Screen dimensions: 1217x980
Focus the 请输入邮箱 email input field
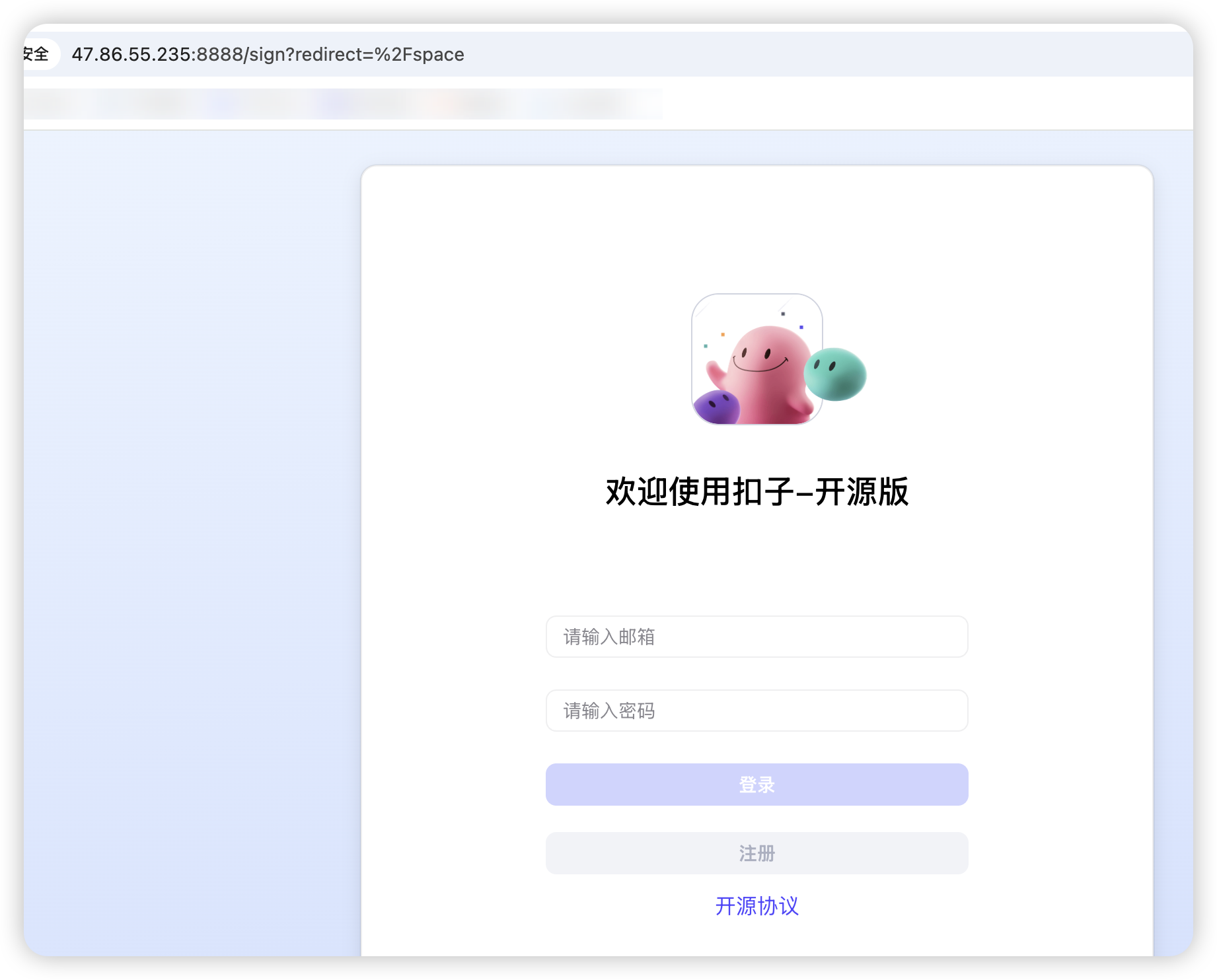pos(756,637)
